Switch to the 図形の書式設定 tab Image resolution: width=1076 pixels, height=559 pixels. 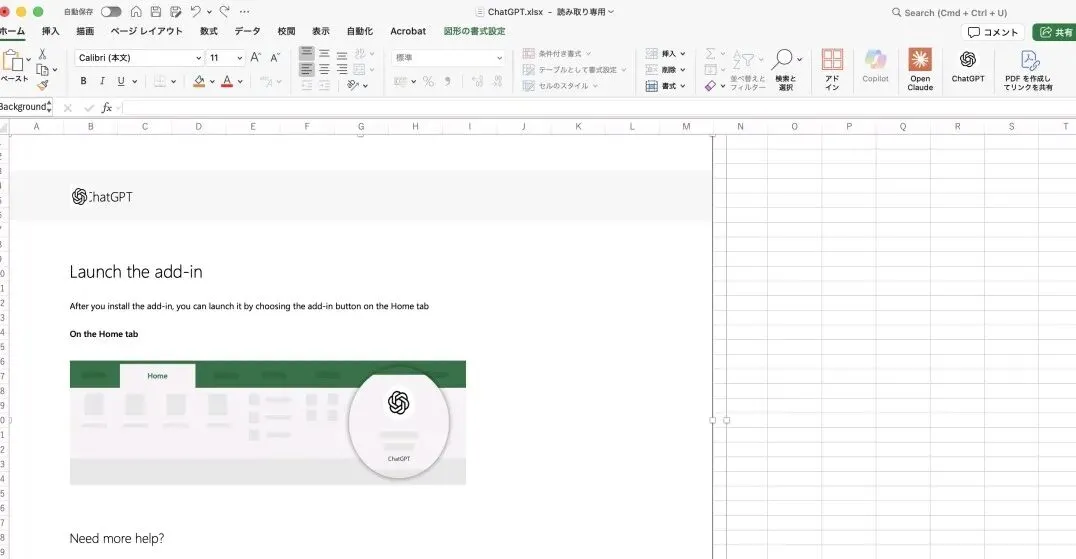[474, 31]
